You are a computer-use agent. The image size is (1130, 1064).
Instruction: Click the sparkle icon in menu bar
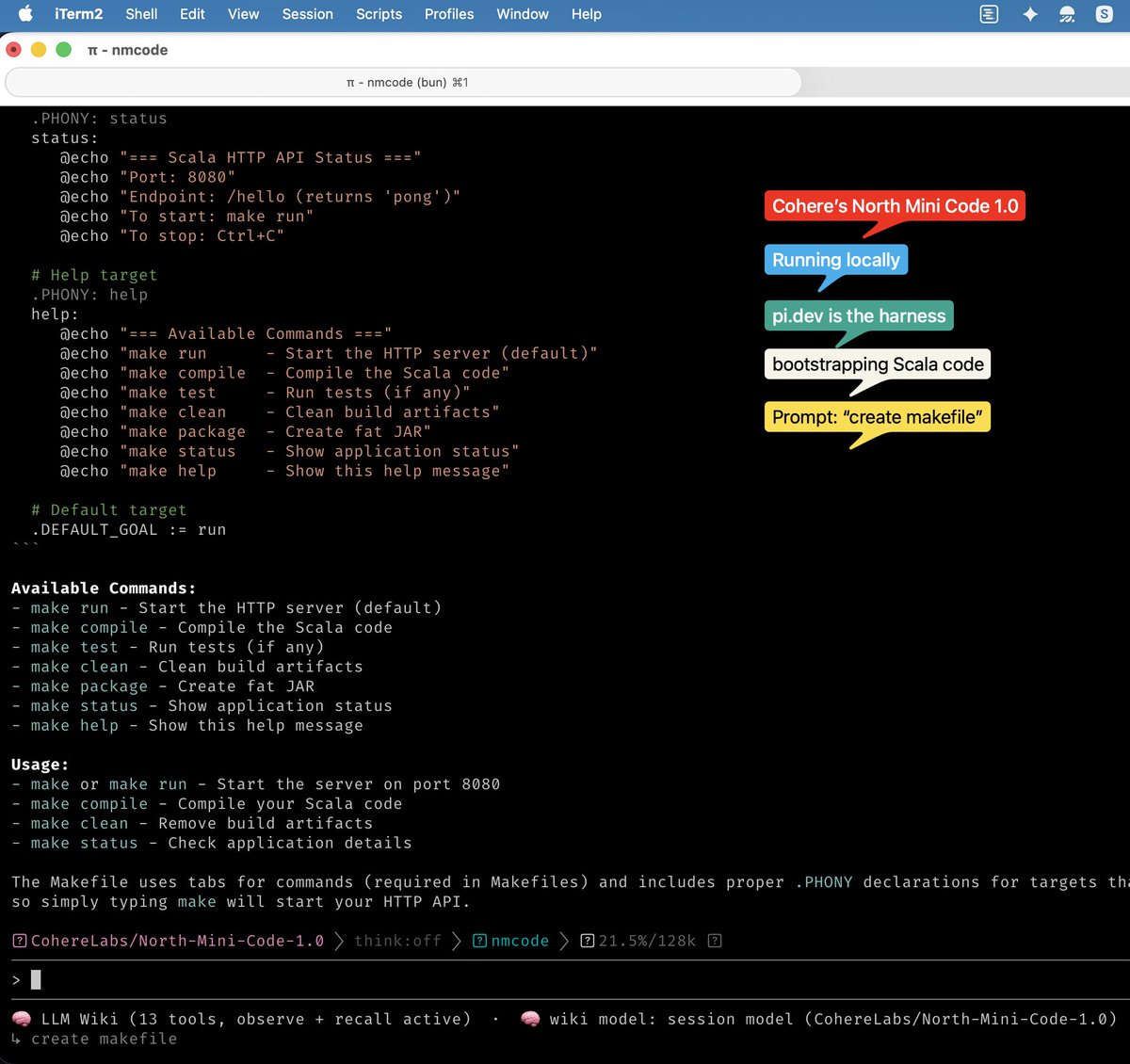click(x=1030, y=14)
